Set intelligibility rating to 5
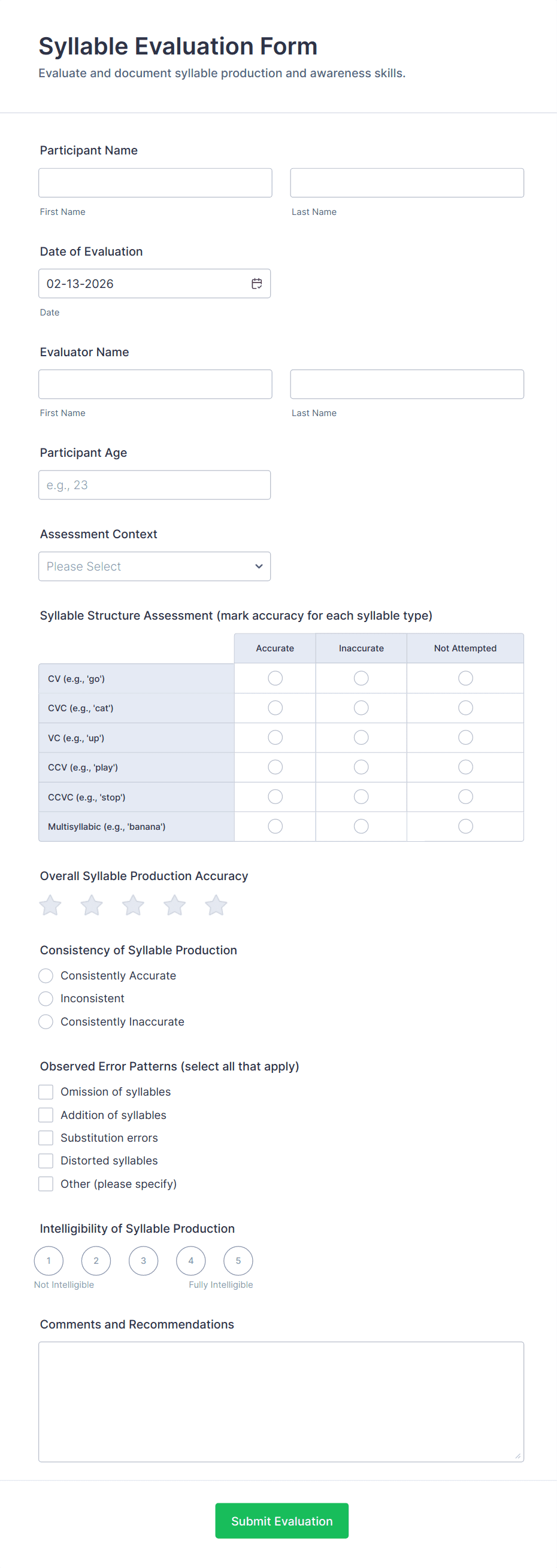The width and height of the screenshot is (557, 1568). tap(238, 1261)
